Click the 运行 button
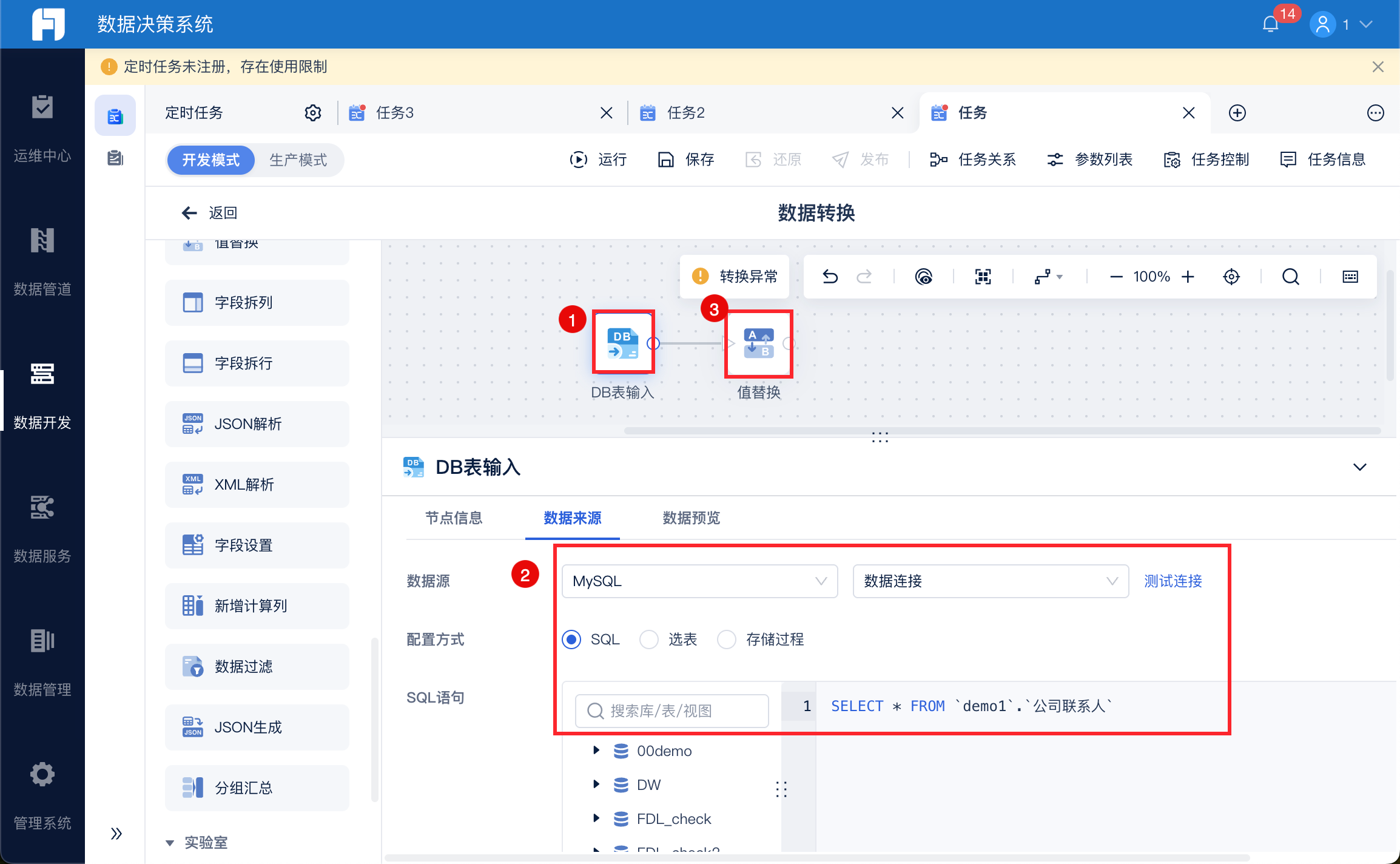The height and width of the screenshot is (864, 1400). 598,160
